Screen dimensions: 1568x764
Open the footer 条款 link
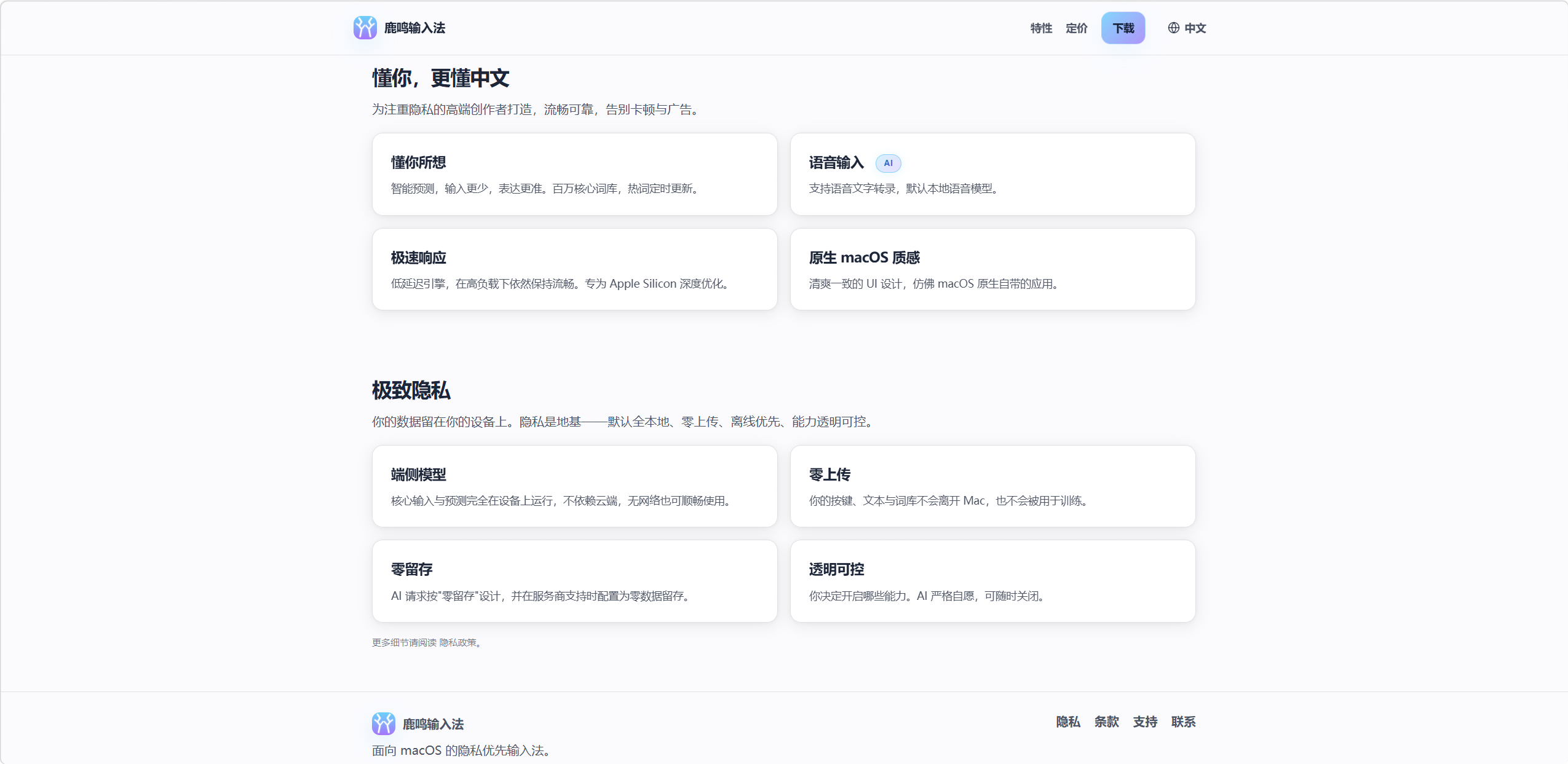(1106, 722)
